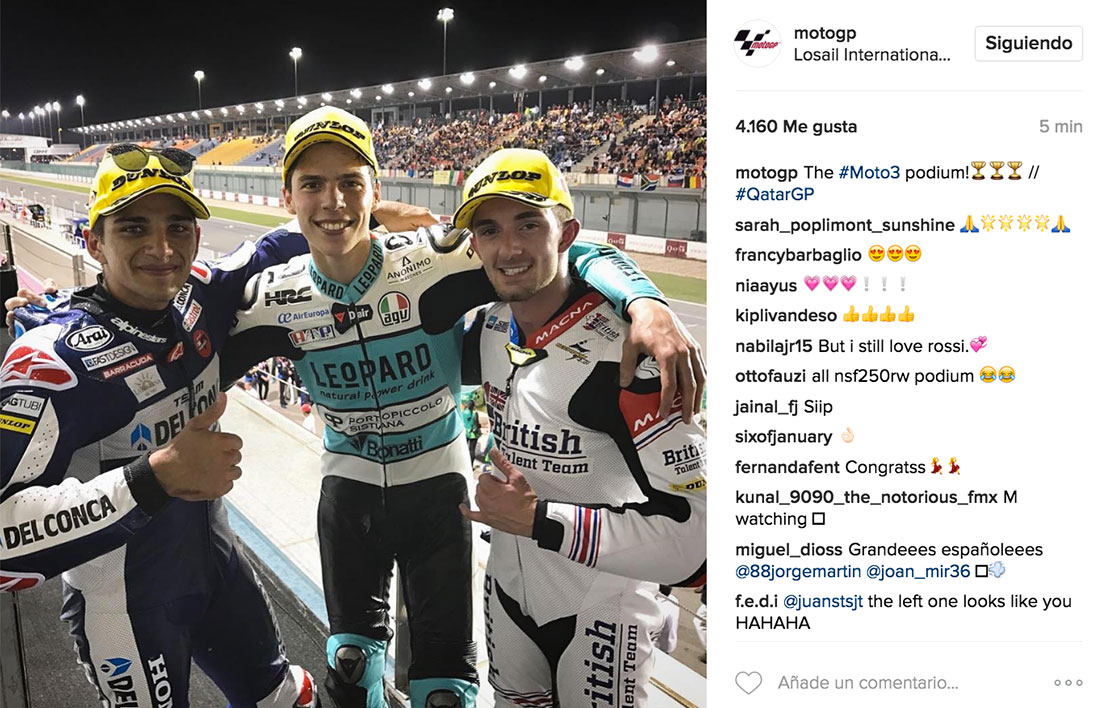
Task: Open the motogp profile avatar
Action: (x=757, y=44)
